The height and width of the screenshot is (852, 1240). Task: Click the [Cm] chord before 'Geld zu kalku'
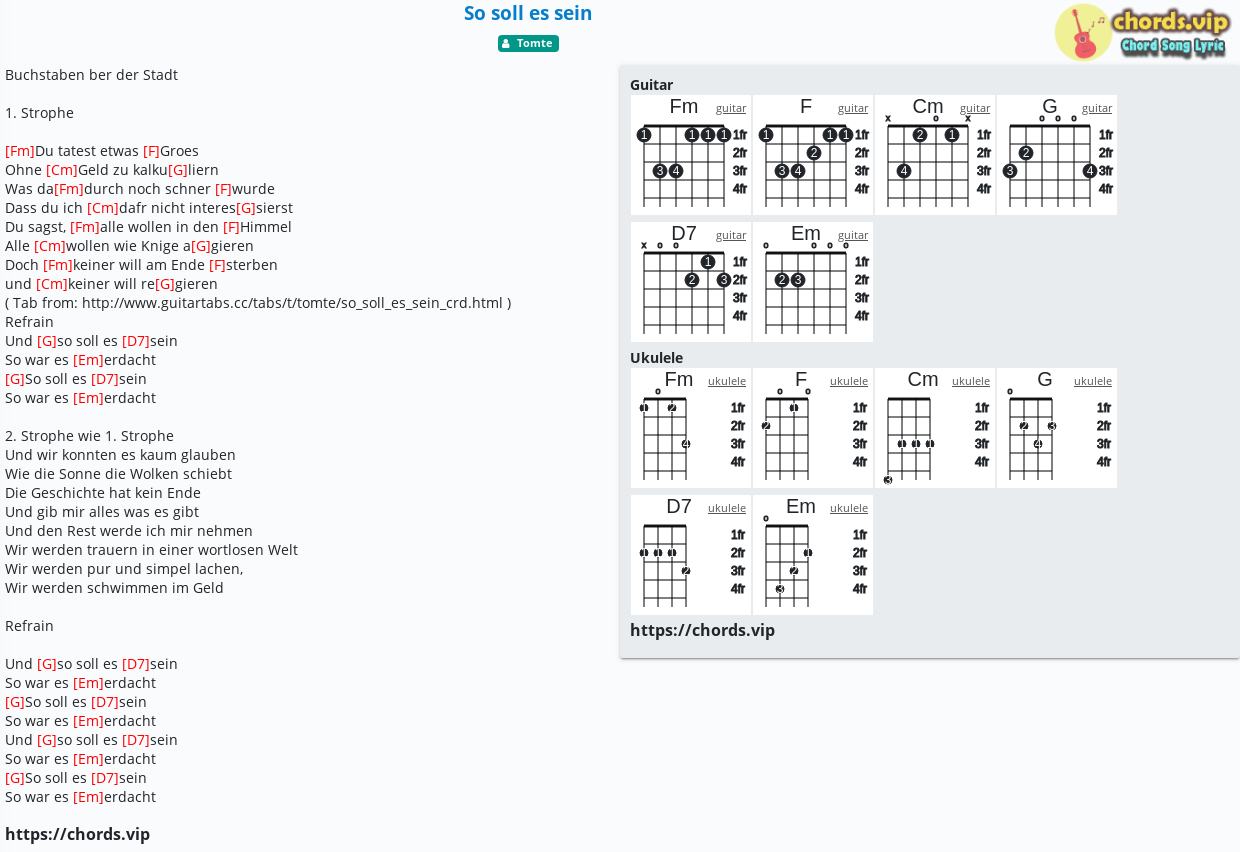[x=62, y=170]
